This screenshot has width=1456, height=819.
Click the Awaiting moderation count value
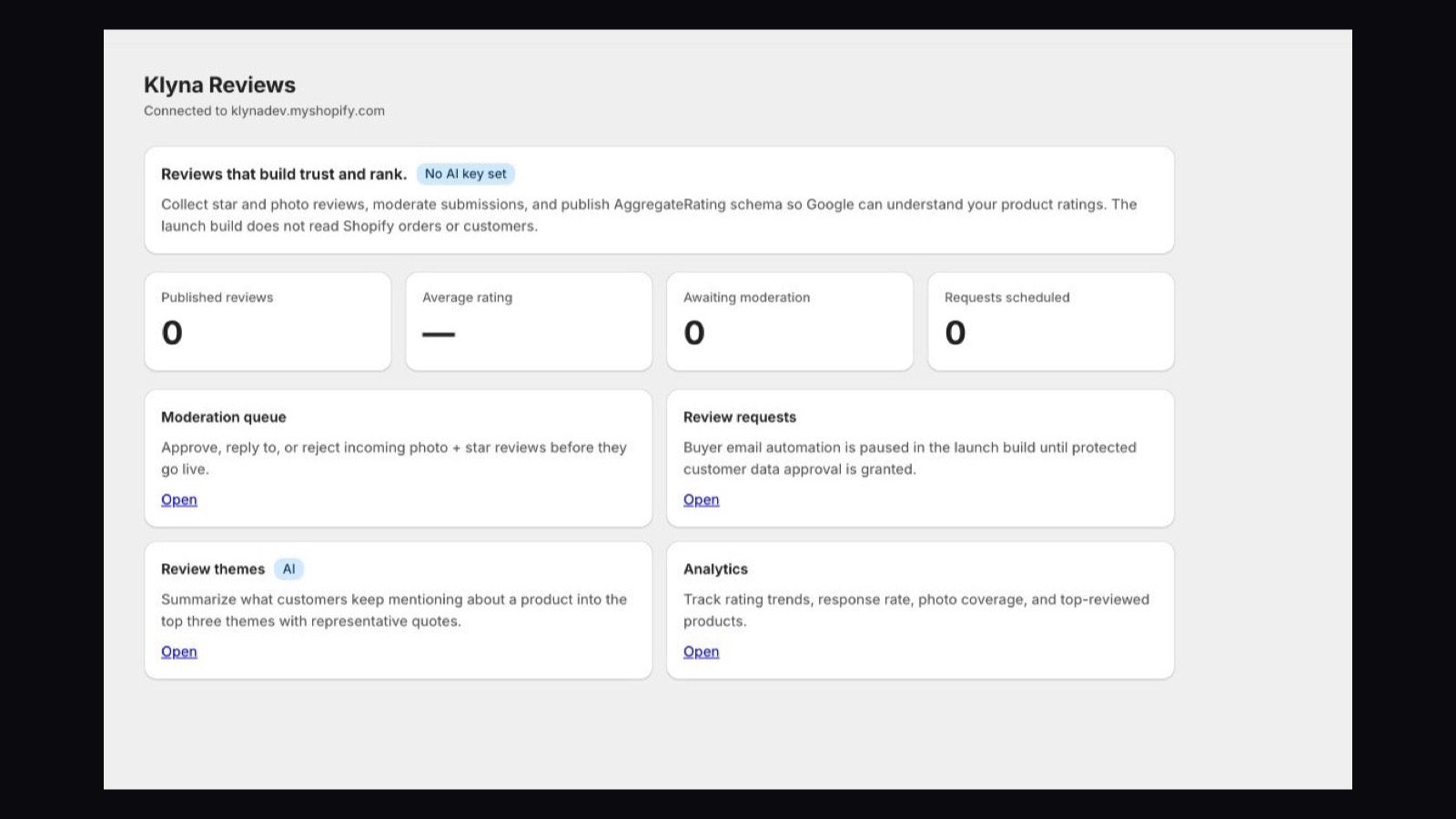[x=694, y=333]
